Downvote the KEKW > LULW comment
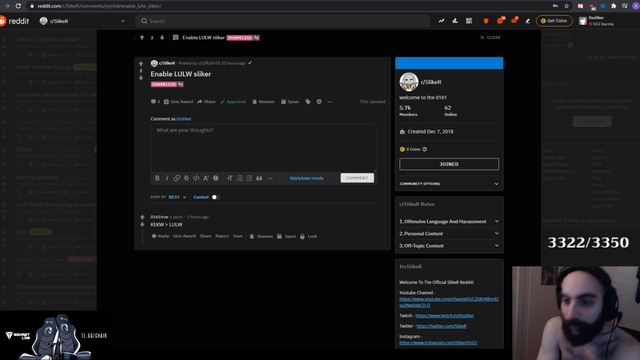The height and width of the screenshot is (360, 640). click(142, 224)
